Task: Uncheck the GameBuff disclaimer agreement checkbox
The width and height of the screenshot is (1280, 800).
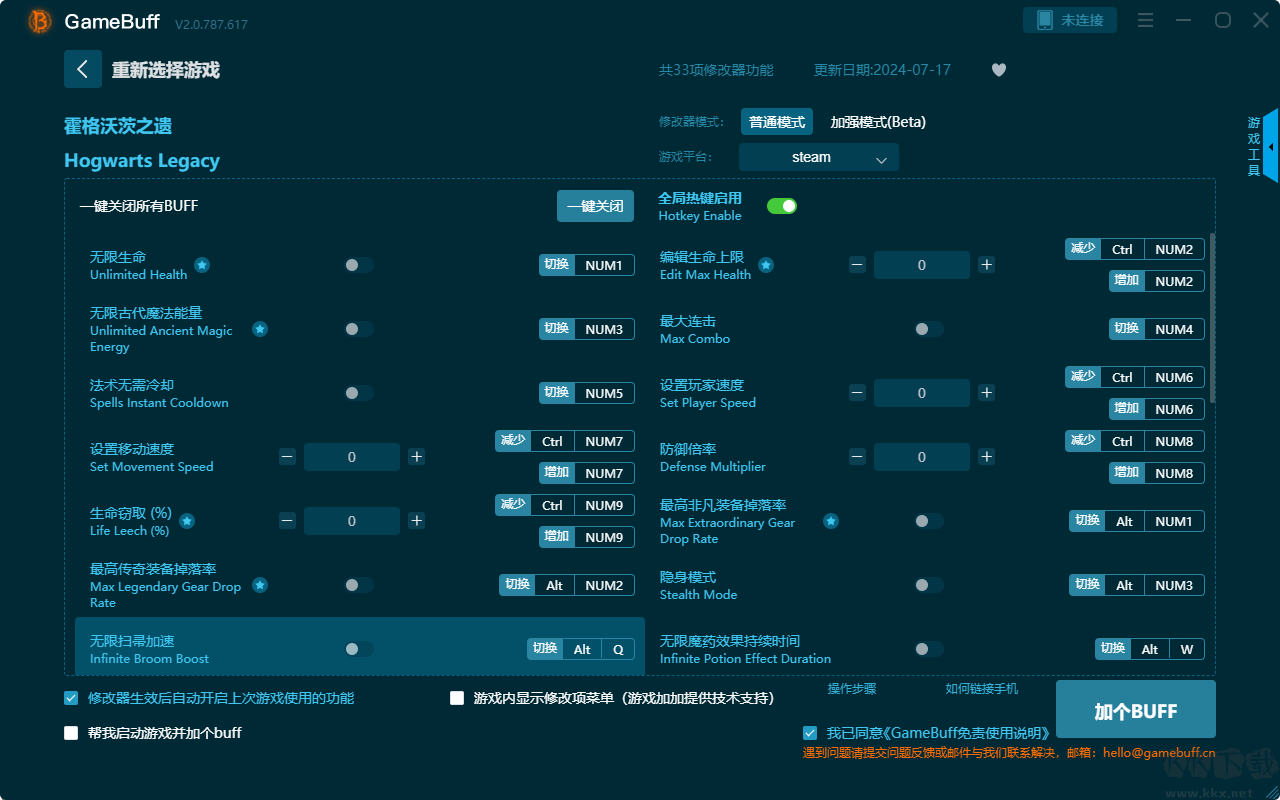Action: point(810,733)
